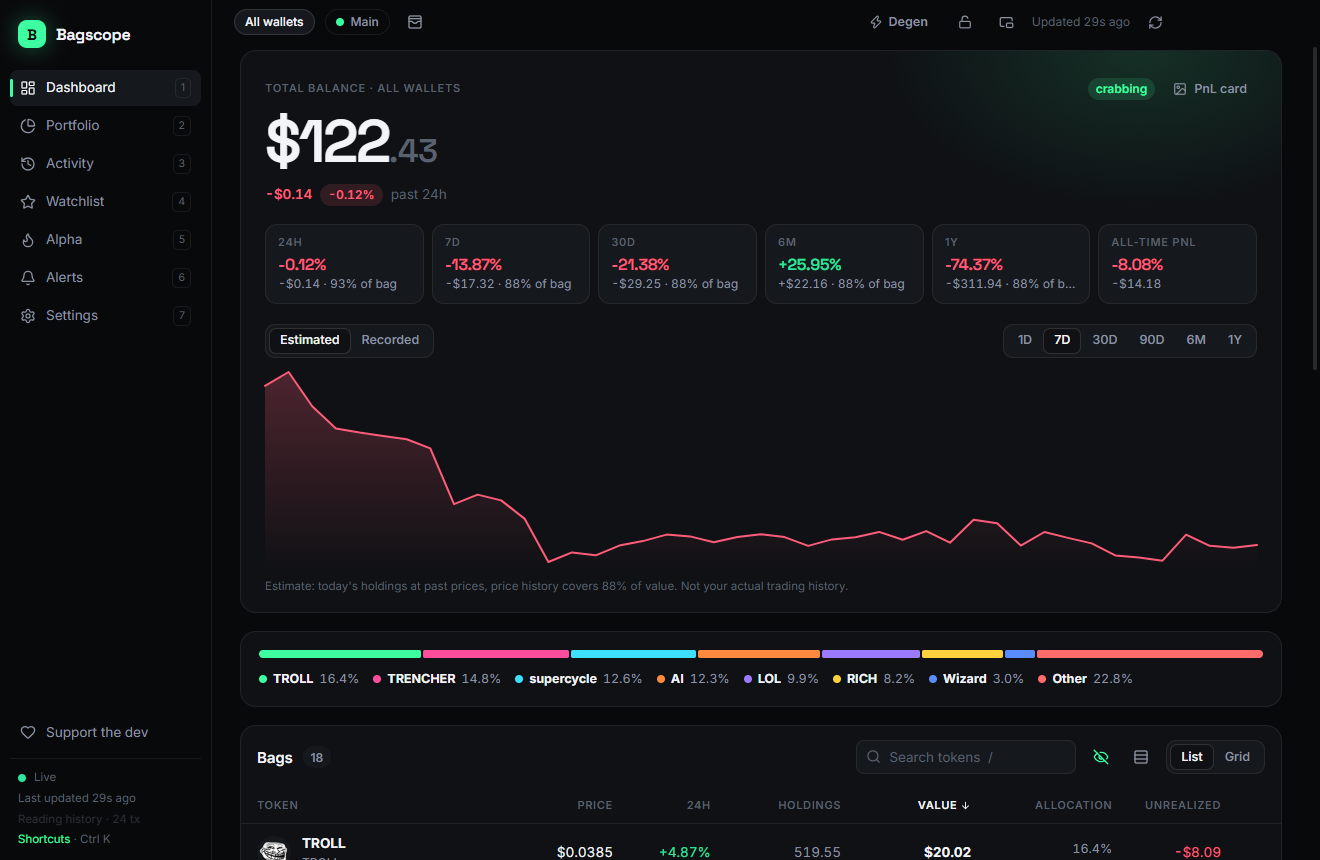Click the Alerts bell icon
The height and width of the screenshot is (860, 1320).
(x=28, y=278)
